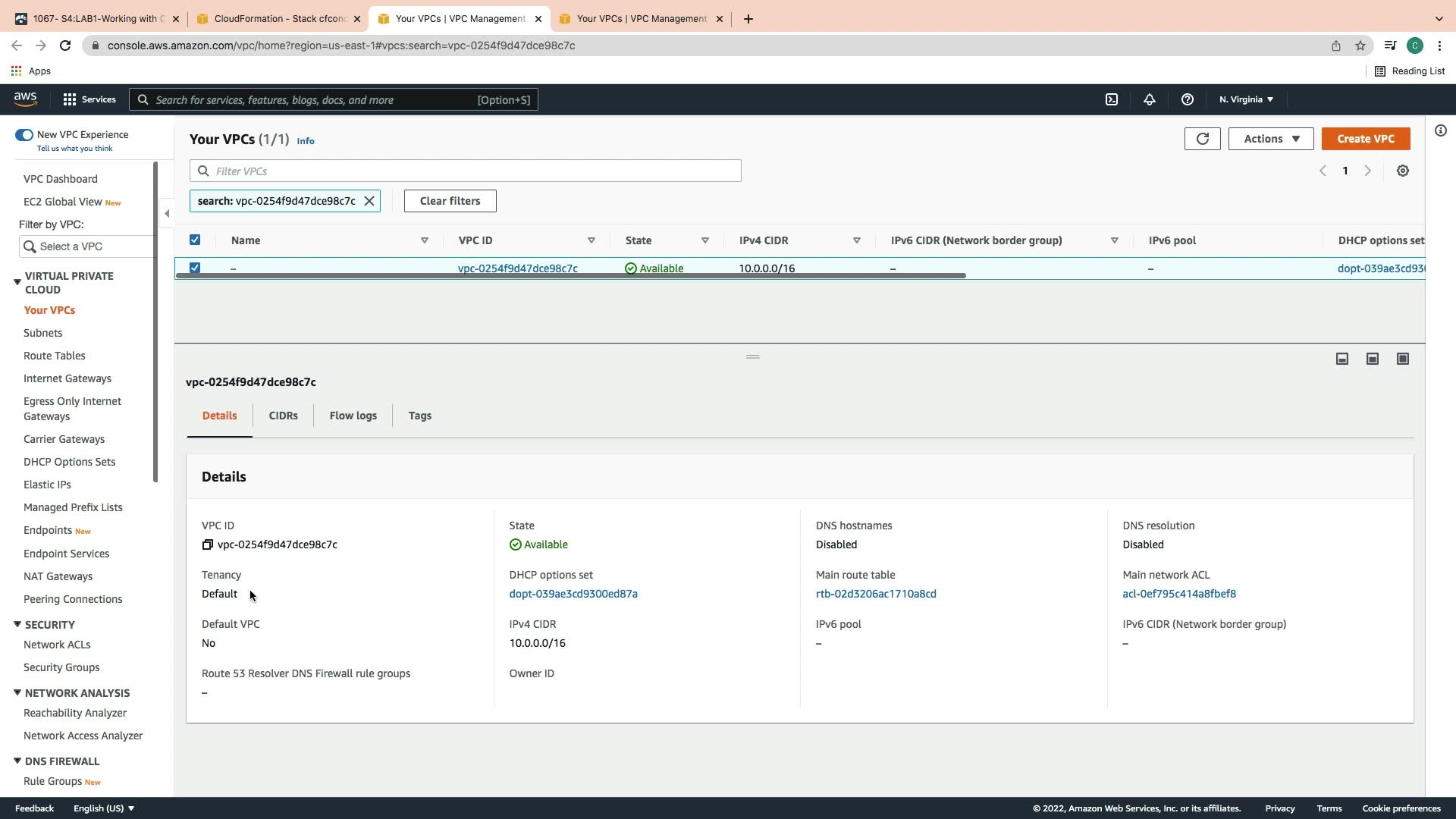Image resolution: width=1456 pixels, height=819 pixels.
Task: Remove the search filter token with X
Action: 369,201
